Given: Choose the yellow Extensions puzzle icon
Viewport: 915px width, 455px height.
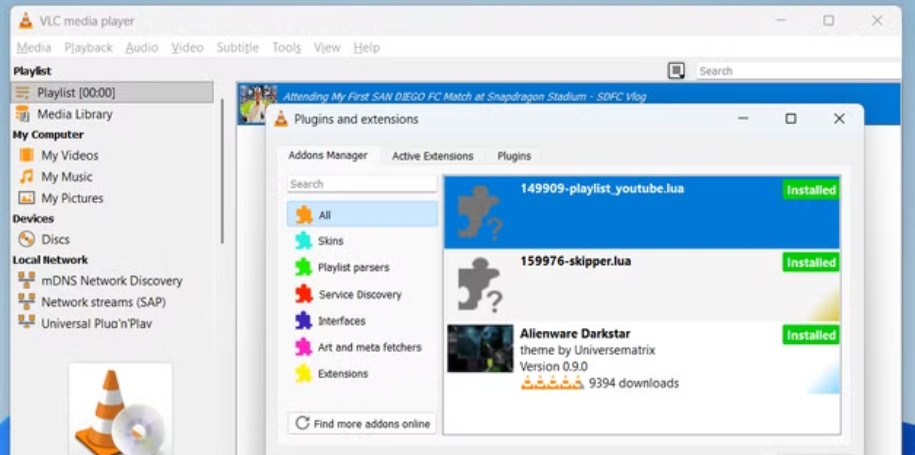Looking at the screenshot, I should [304, 373].
